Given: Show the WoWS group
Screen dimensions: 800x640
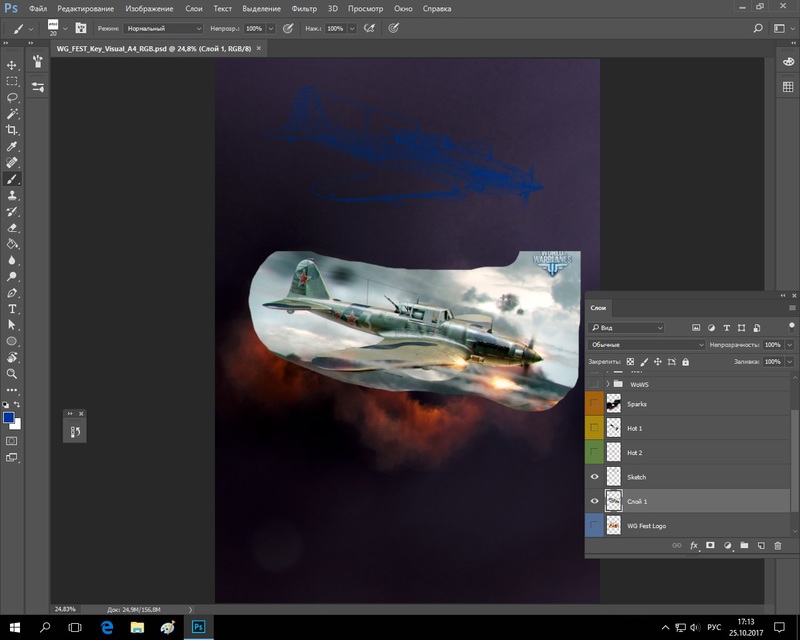Looking at the screenshot, I should [594, 384].
